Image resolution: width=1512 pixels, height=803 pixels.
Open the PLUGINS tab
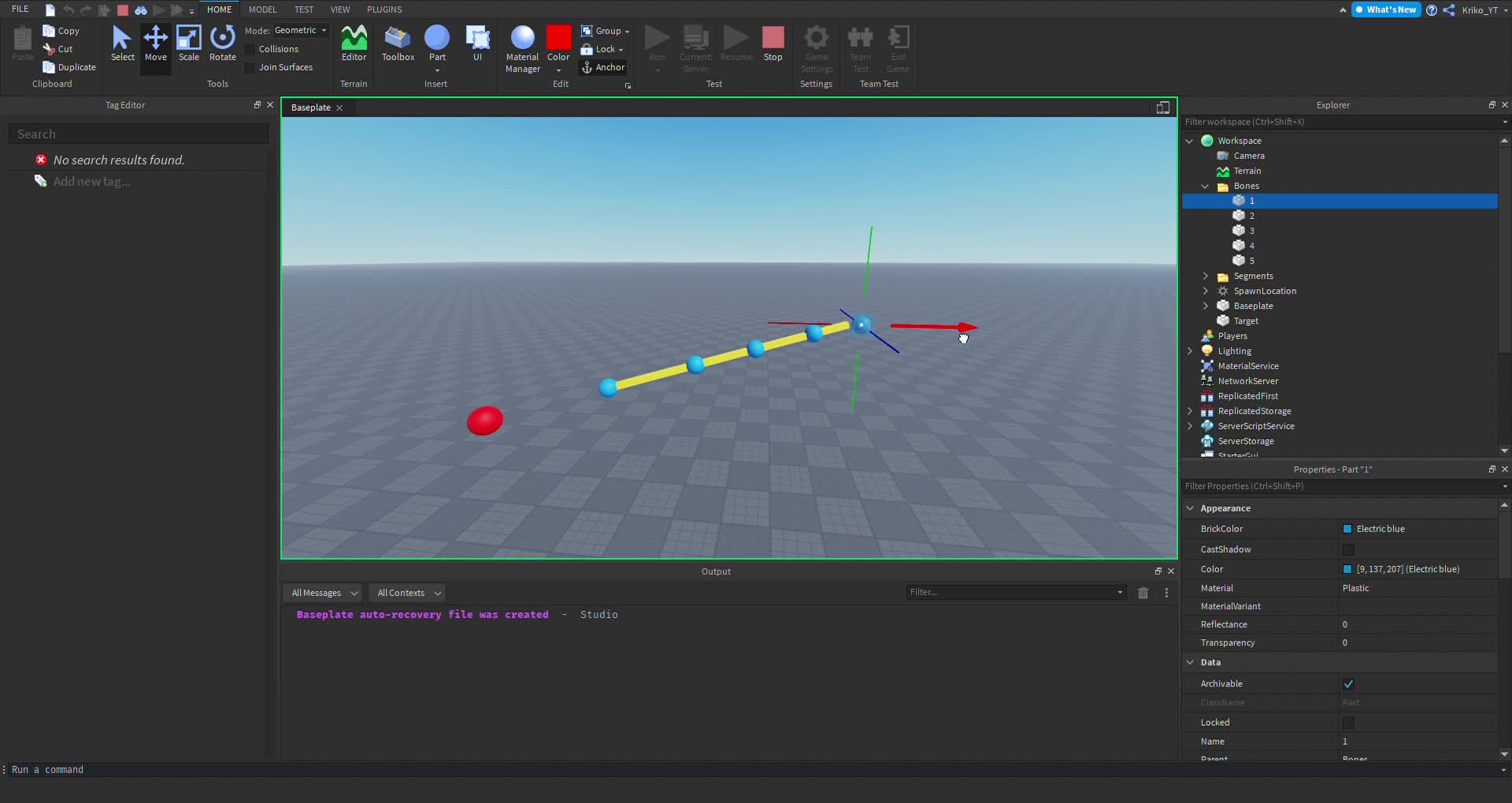pyautogui.click(x=384, y=9)
